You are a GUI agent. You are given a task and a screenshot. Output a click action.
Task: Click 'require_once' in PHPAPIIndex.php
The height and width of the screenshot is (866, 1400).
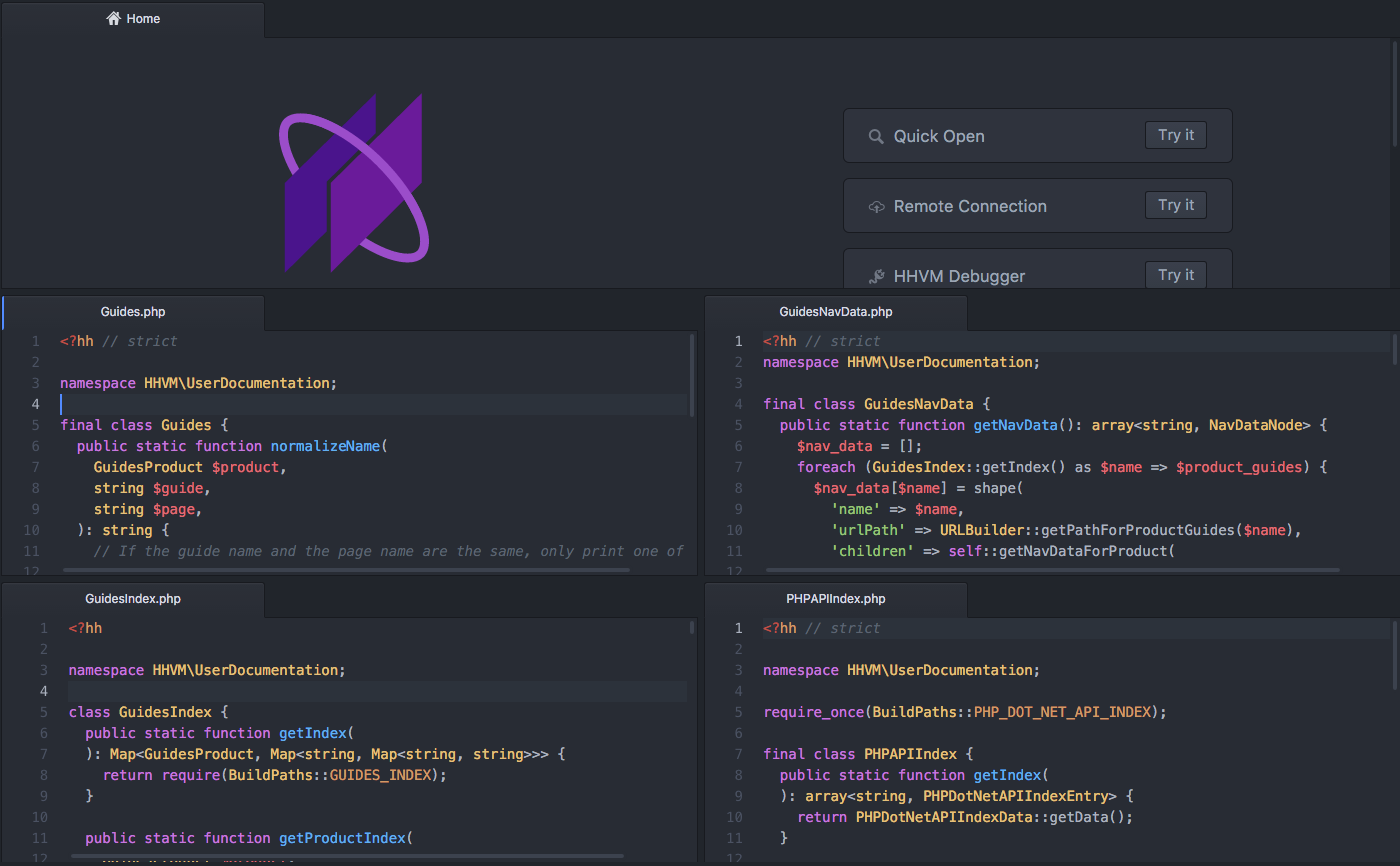point(814,712)
